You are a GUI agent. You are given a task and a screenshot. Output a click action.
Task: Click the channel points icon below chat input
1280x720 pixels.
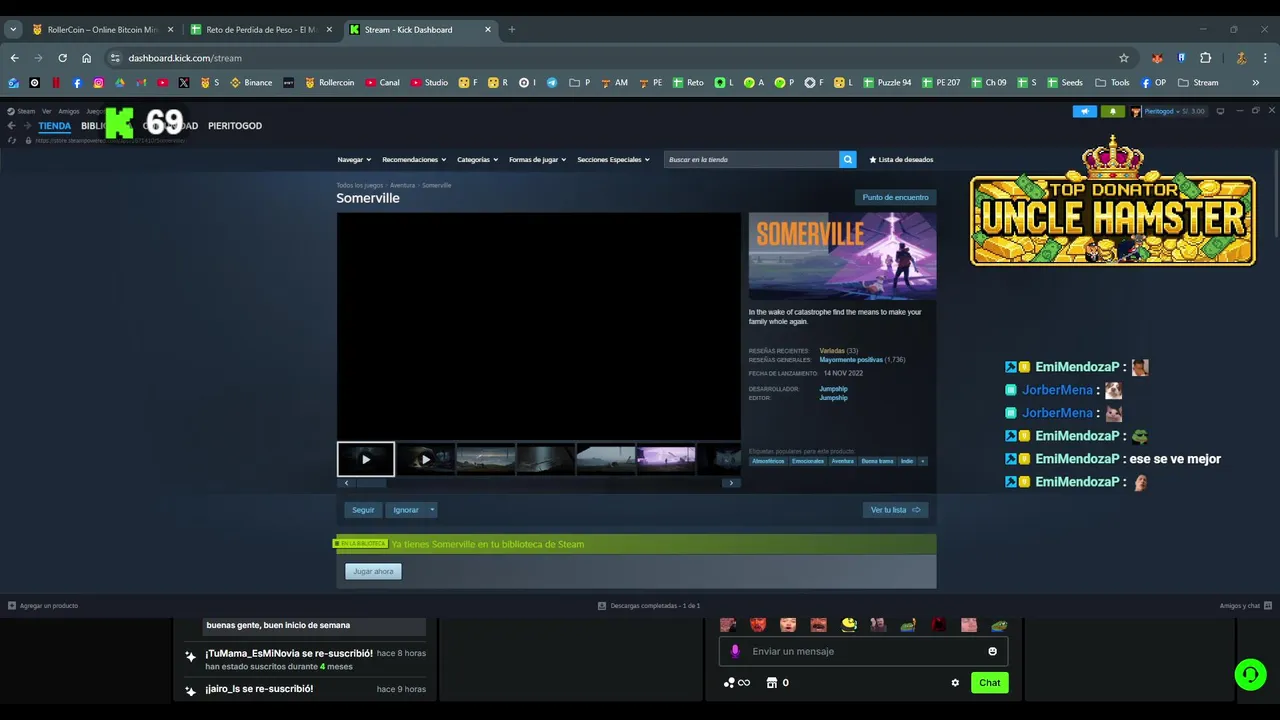[736, 683]
